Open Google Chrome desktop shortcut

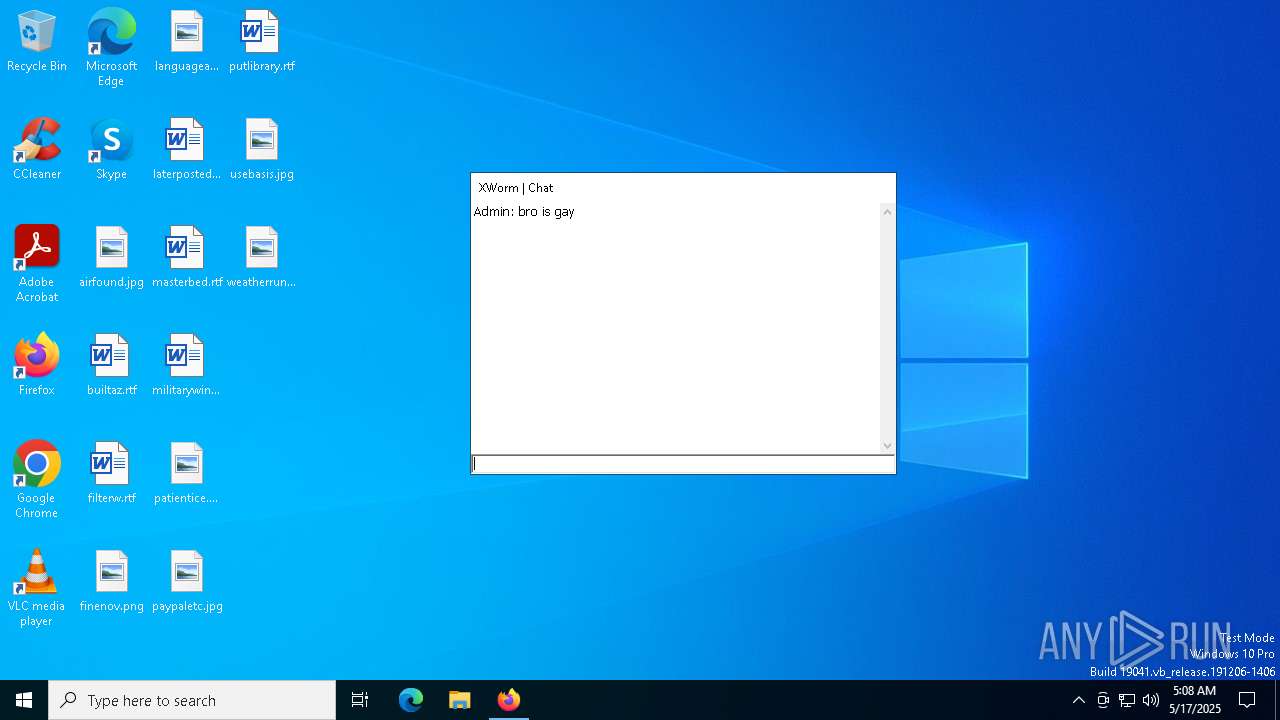[37, 480]
